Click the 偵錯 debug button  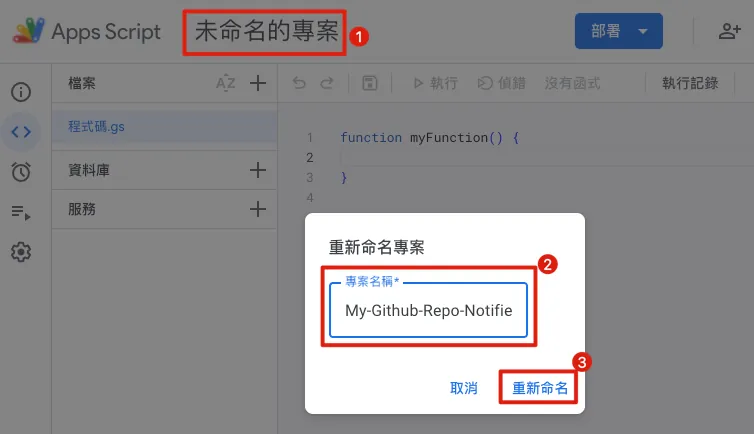[x=503, y=84]
